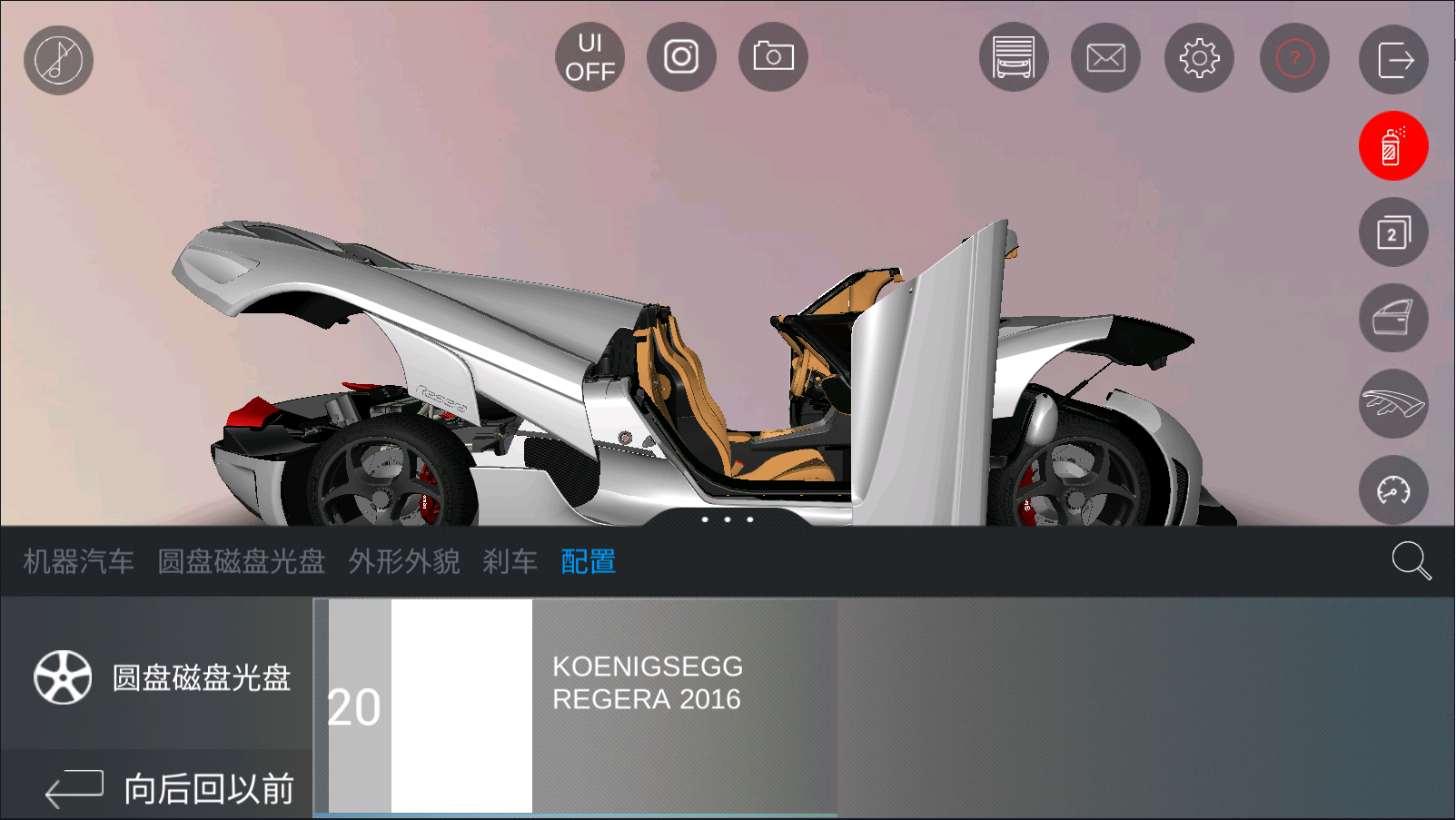This screenshot has width=1456, height=820.
Task: Go back with 向后回以前 button
Action: coord(156,788)
